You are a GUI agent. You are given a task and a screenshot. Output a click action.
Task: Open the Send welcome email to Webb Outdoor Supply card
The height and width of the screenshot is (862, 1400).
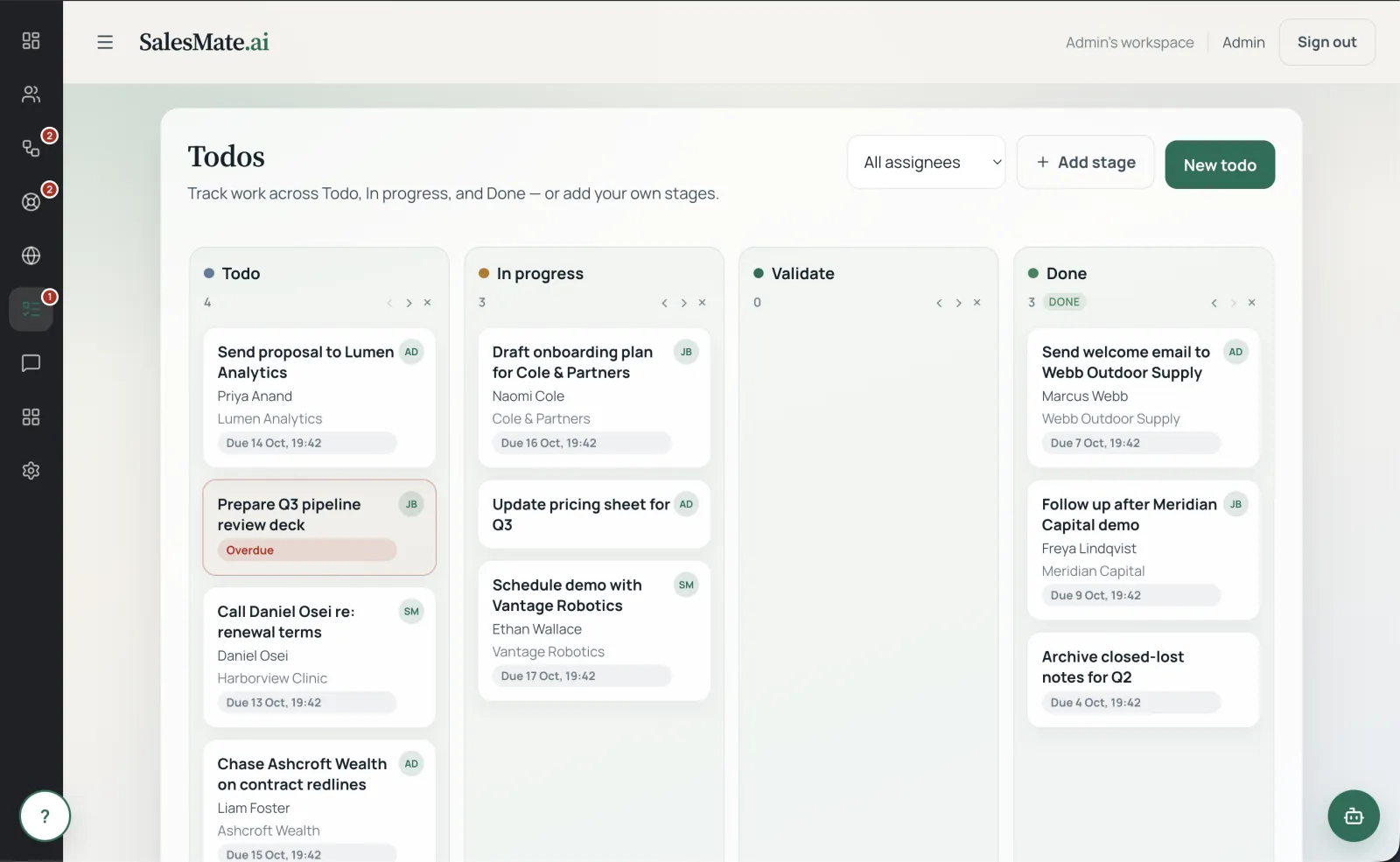click(1144, 397)
